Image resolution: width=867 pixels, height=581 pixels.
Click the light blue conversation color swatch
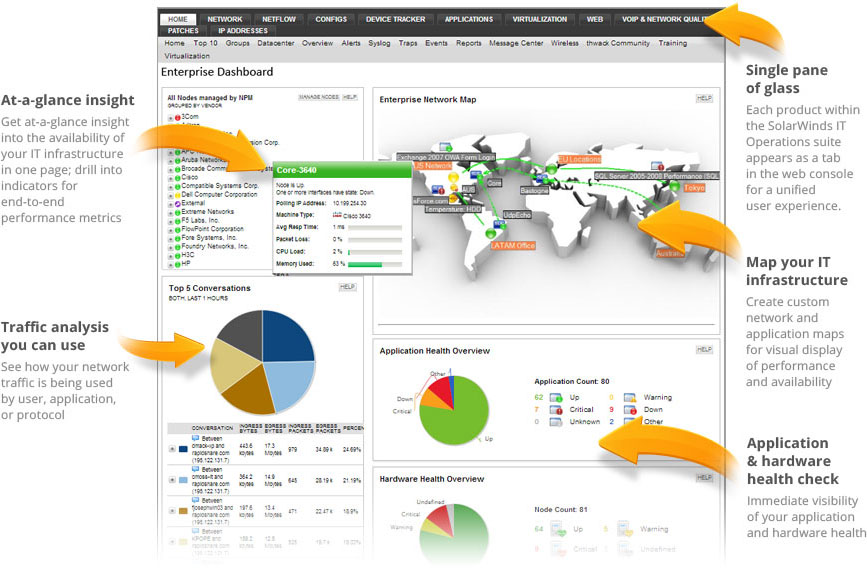pyautogui.click(x=183, y=480)
